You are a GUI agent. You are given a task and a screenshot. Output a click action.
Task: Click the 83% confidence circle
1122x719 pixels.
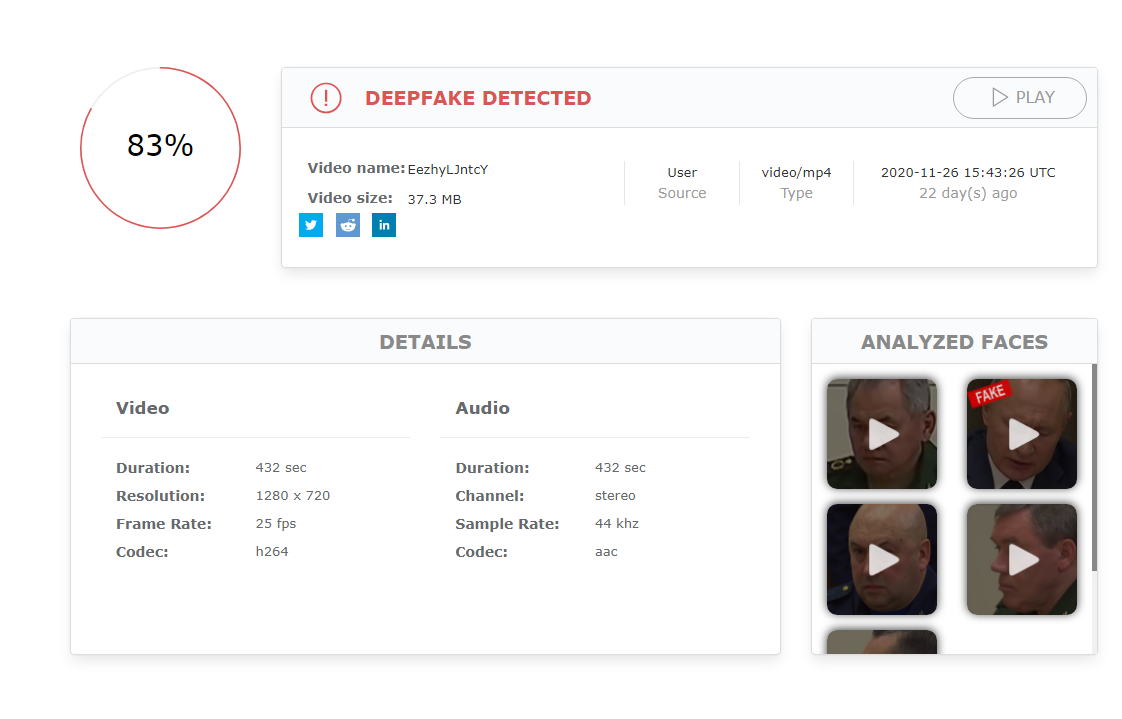[x=160, y=148]
